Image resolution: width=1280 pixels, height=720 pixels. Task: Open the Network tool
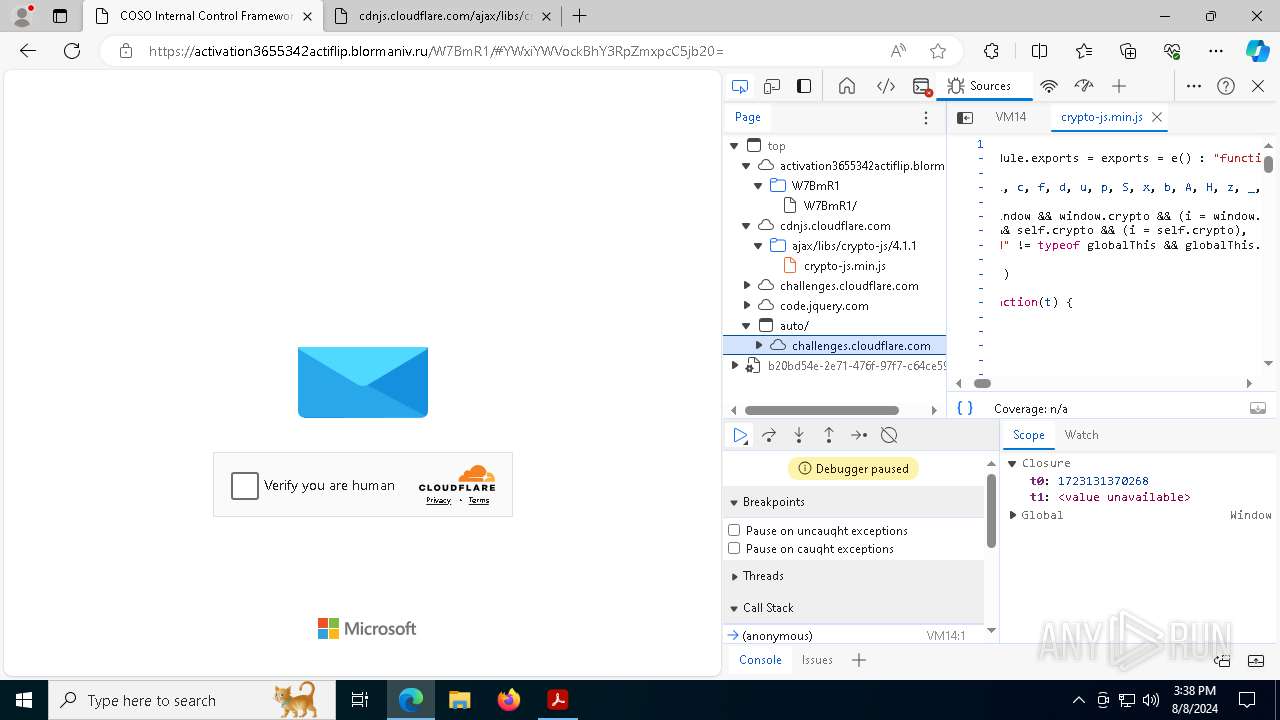point(1049,86)
